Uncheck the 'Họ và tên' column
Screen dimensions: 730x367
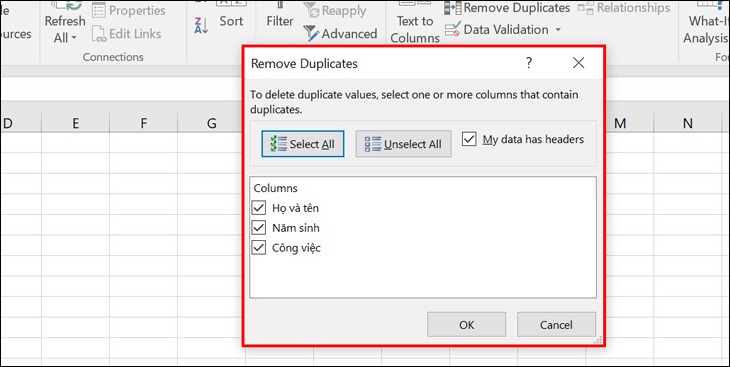coord(258,208)
